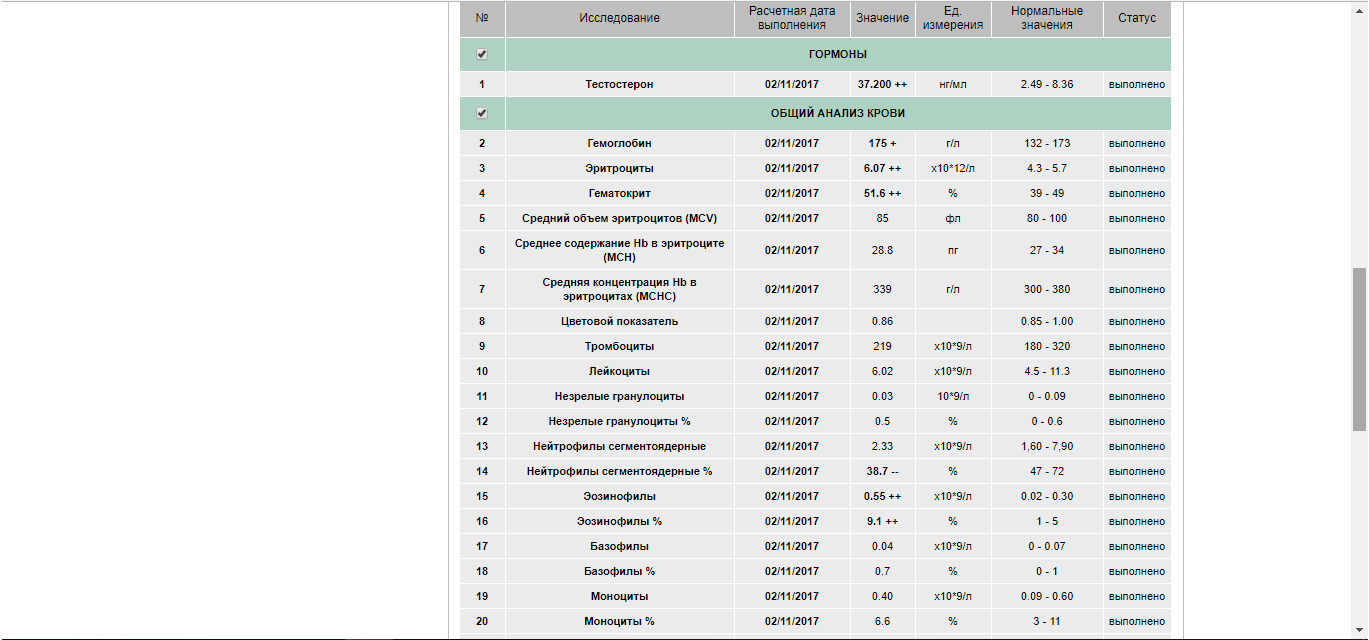Click the Нормальные значения column header
This screenshot has width=1369, height=640.
click(x=1046, y=18)
